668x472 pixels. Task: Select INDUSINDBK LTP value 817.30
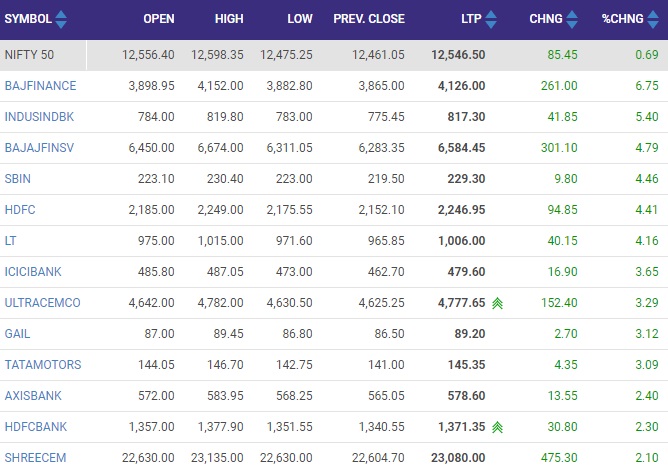466,117
